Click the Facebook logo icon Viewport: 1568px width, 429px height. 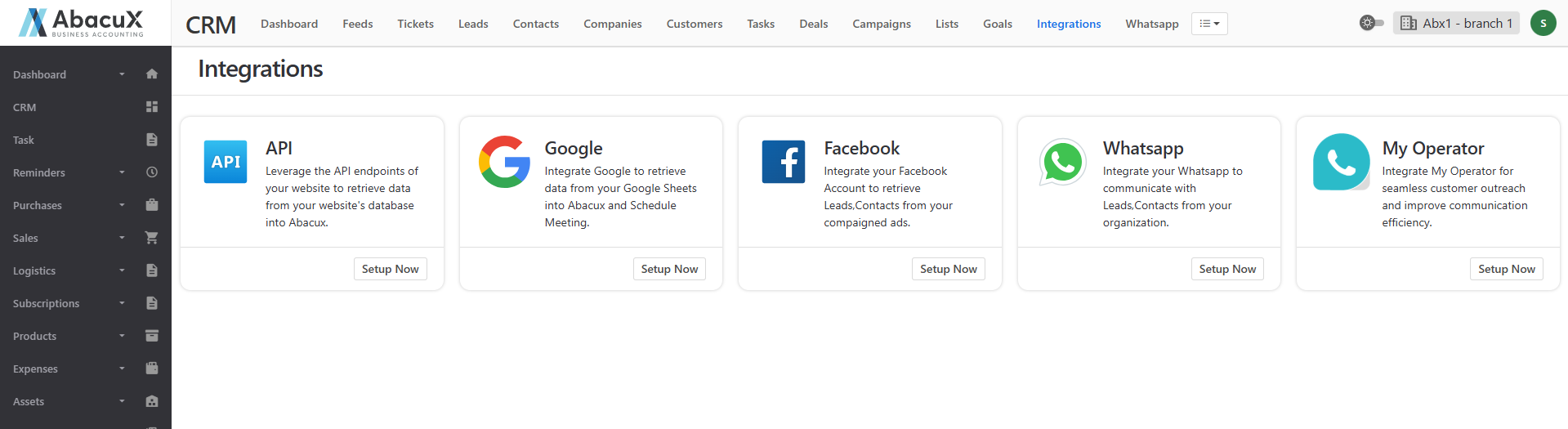[x=783, y=162]
